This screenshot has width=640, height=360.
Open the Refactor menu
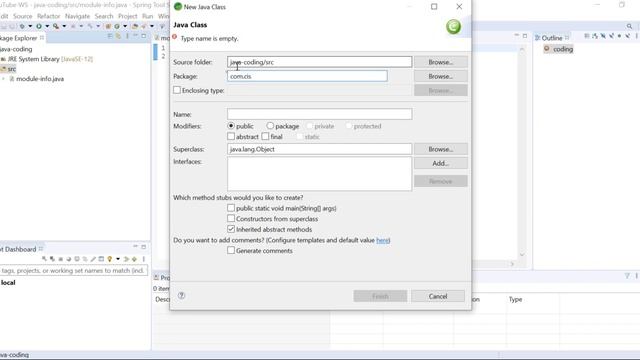[x=49, y=16]
